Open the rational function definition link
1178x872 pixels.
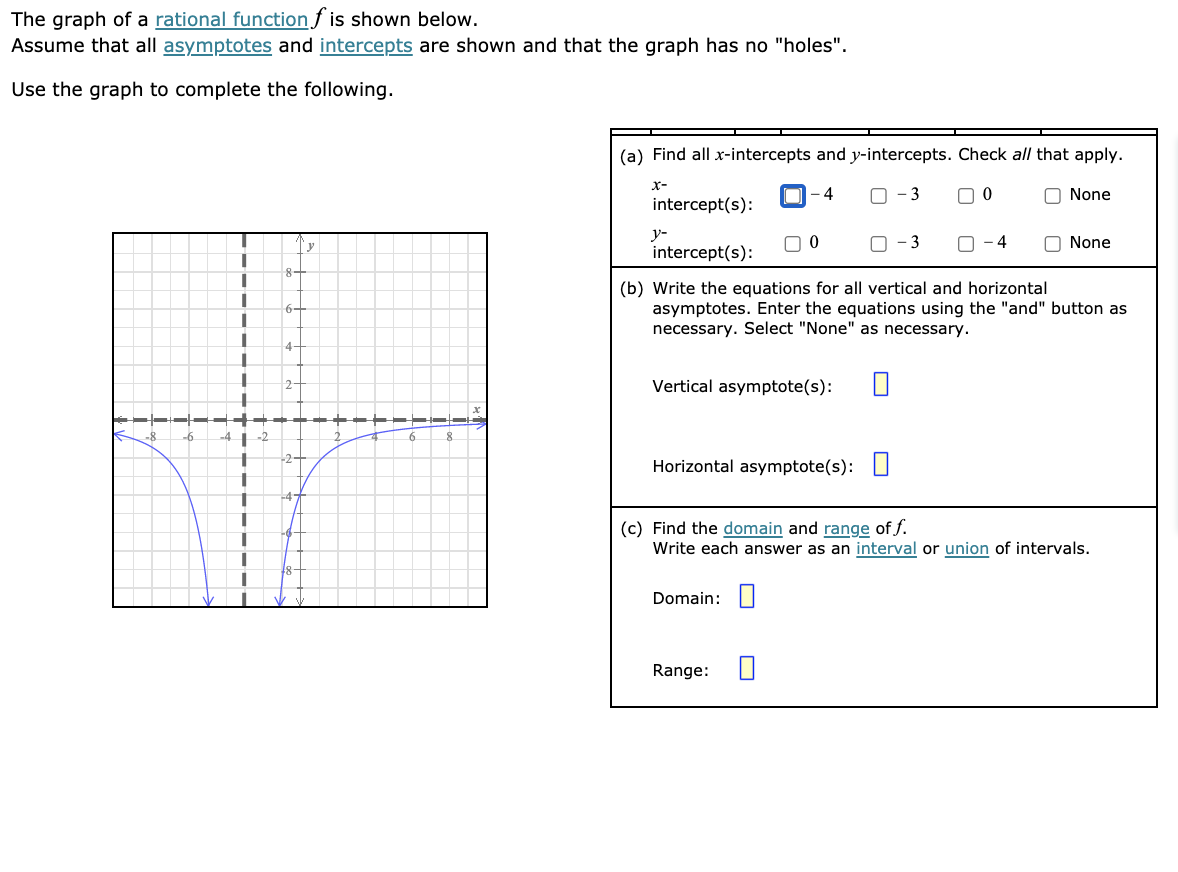[231, 19]
